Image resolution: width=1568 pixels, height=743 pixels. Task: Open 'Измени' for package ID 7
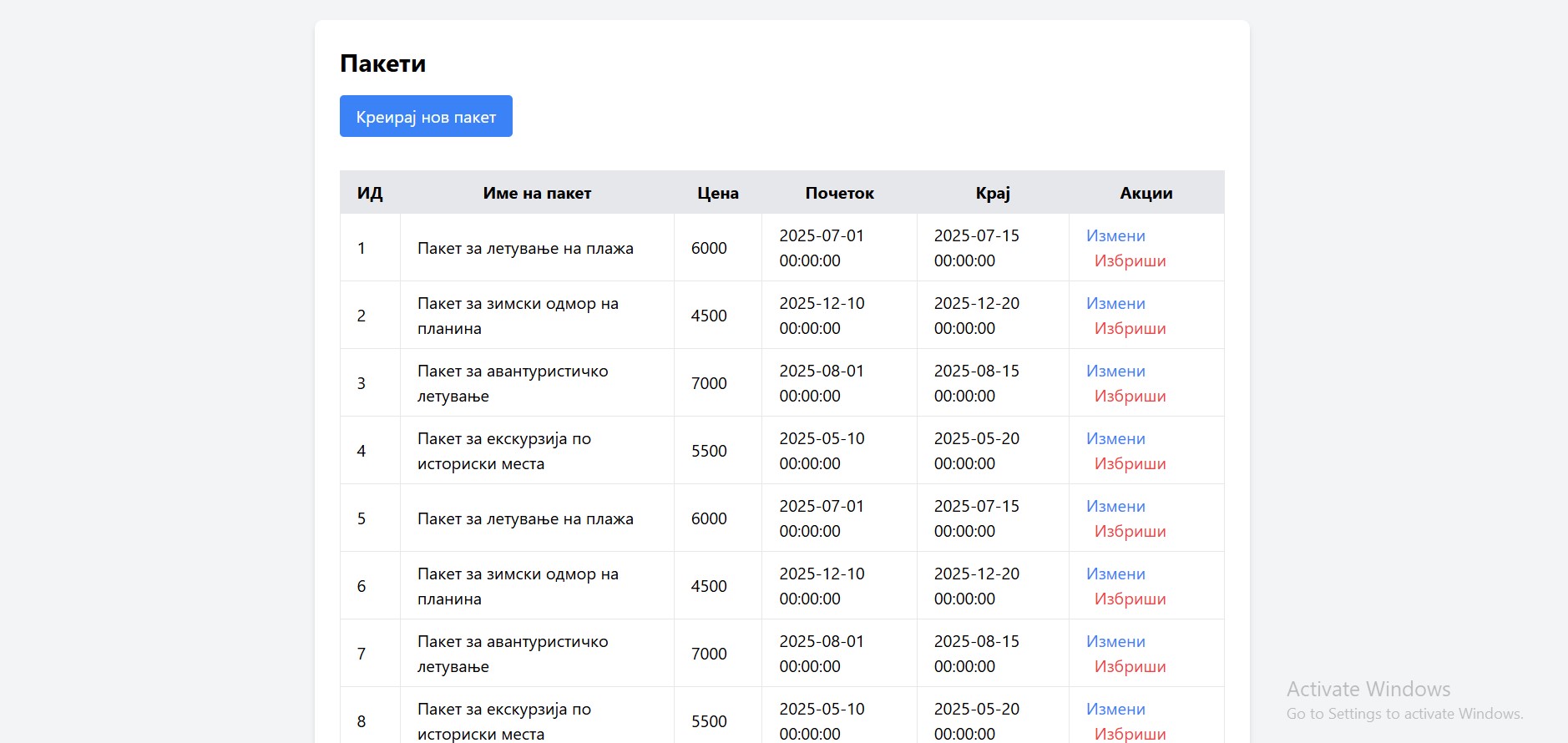1115,642
